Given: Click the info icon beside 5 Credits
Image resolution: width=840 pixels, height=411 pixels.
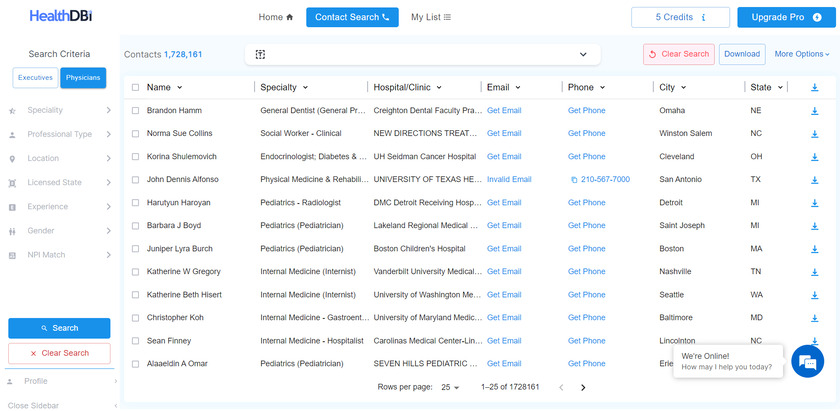Looking at the screenshot, I should pyautogui.click(x=703, y=17).
